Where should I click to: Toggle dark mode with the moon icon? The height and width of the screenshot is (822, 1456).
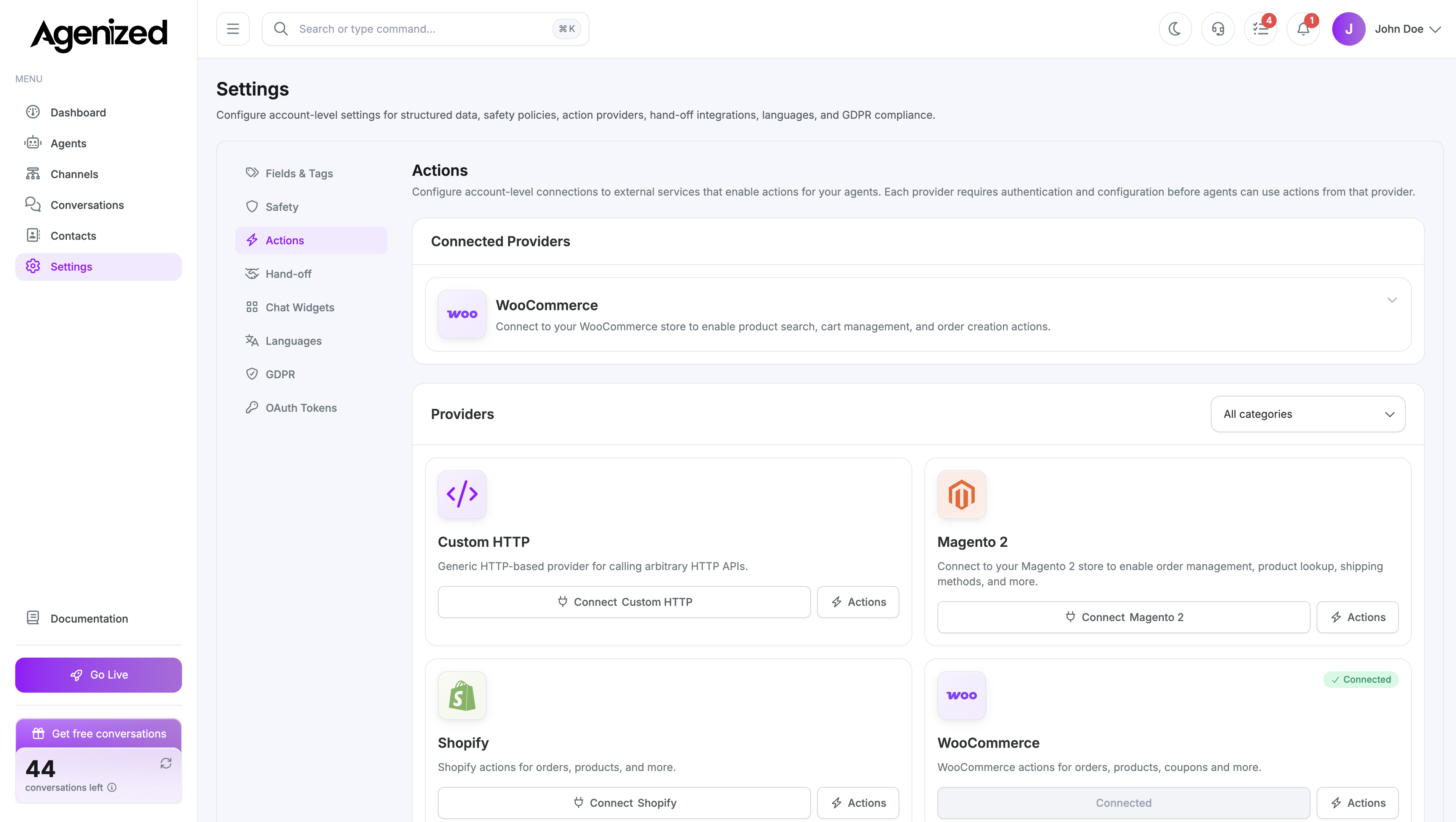[x=1175, y=28]
